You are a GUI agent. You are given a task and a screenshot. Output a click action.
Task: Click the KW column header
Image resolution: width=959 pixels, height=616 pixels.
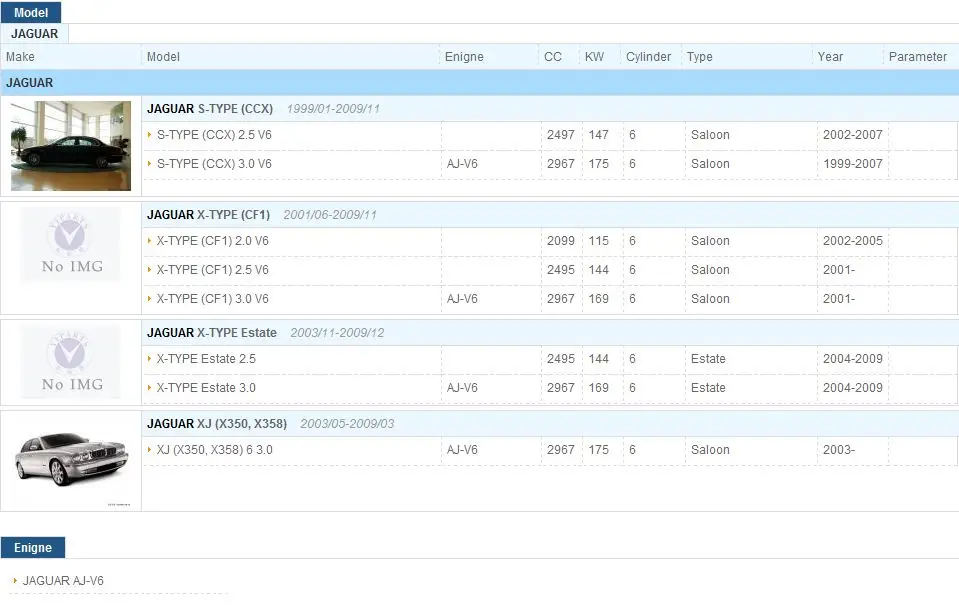(x=594, y=57)
